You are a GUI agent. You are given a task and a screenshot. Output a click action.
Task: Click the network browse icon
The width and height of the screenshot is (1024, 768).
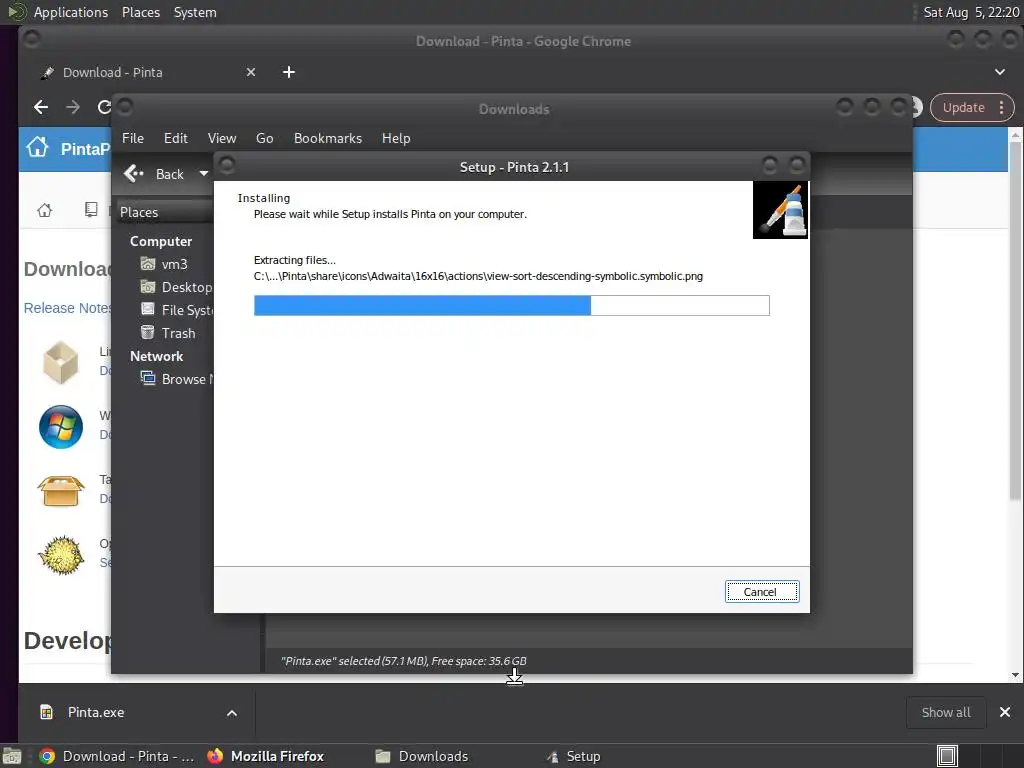click(148, 378)
